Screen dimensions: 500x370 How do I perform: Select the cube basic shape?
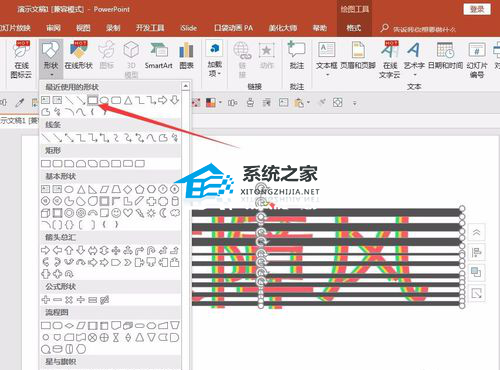click(45, 213)
